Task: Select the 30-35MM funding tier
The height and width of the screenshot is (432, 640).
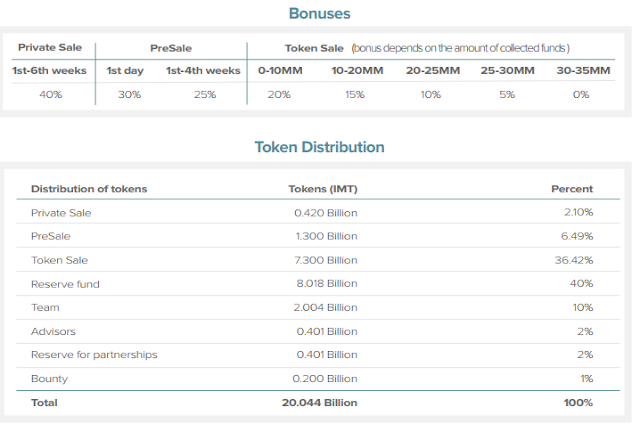Action: pos(577,71)
